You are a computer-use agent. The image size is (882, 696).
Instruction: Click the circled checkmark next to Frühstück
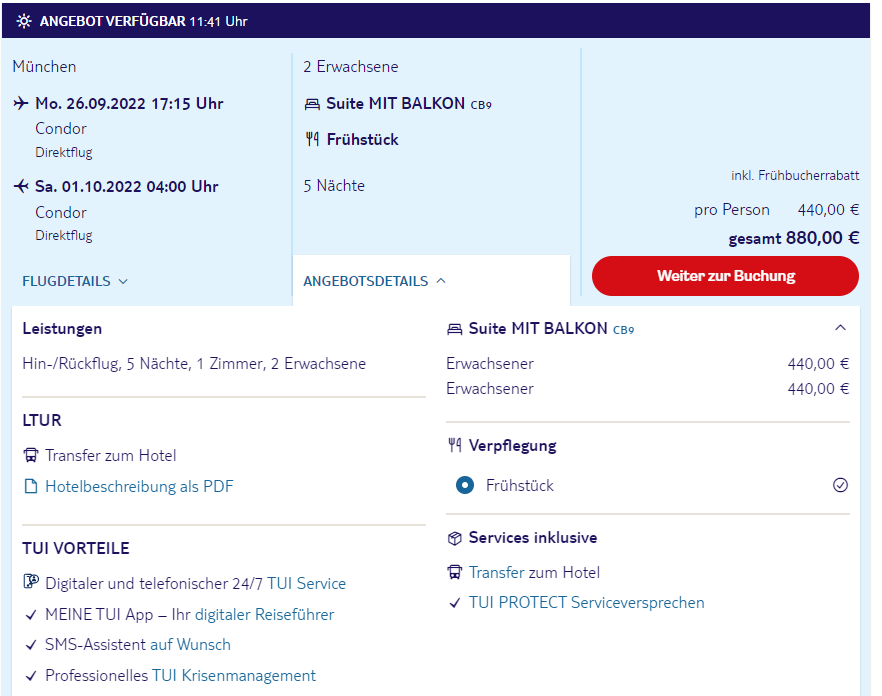click(x=840, y=485)
